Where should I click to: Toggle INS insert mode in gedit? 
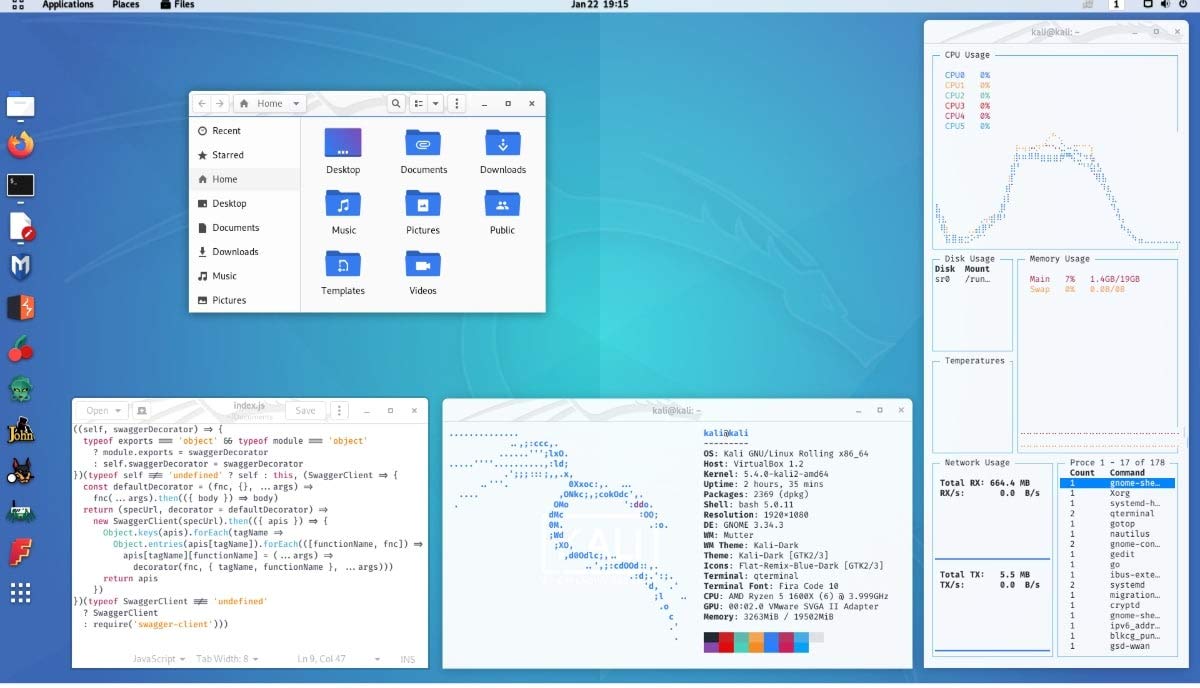(408, 659)
